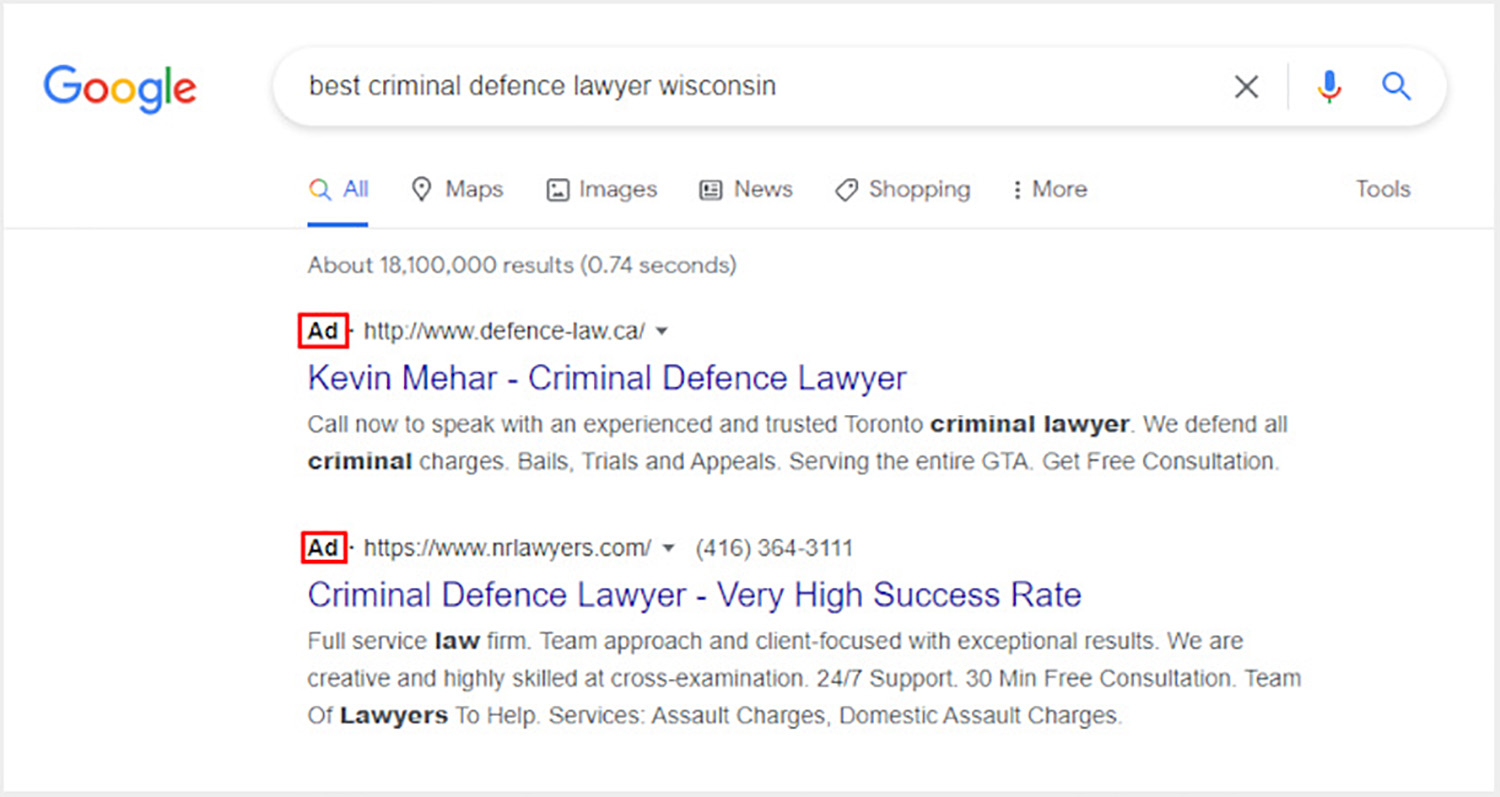Open Shopping results via the tag icon
1500x797 pixels.
pyautogui.click(x=845, y=189)
